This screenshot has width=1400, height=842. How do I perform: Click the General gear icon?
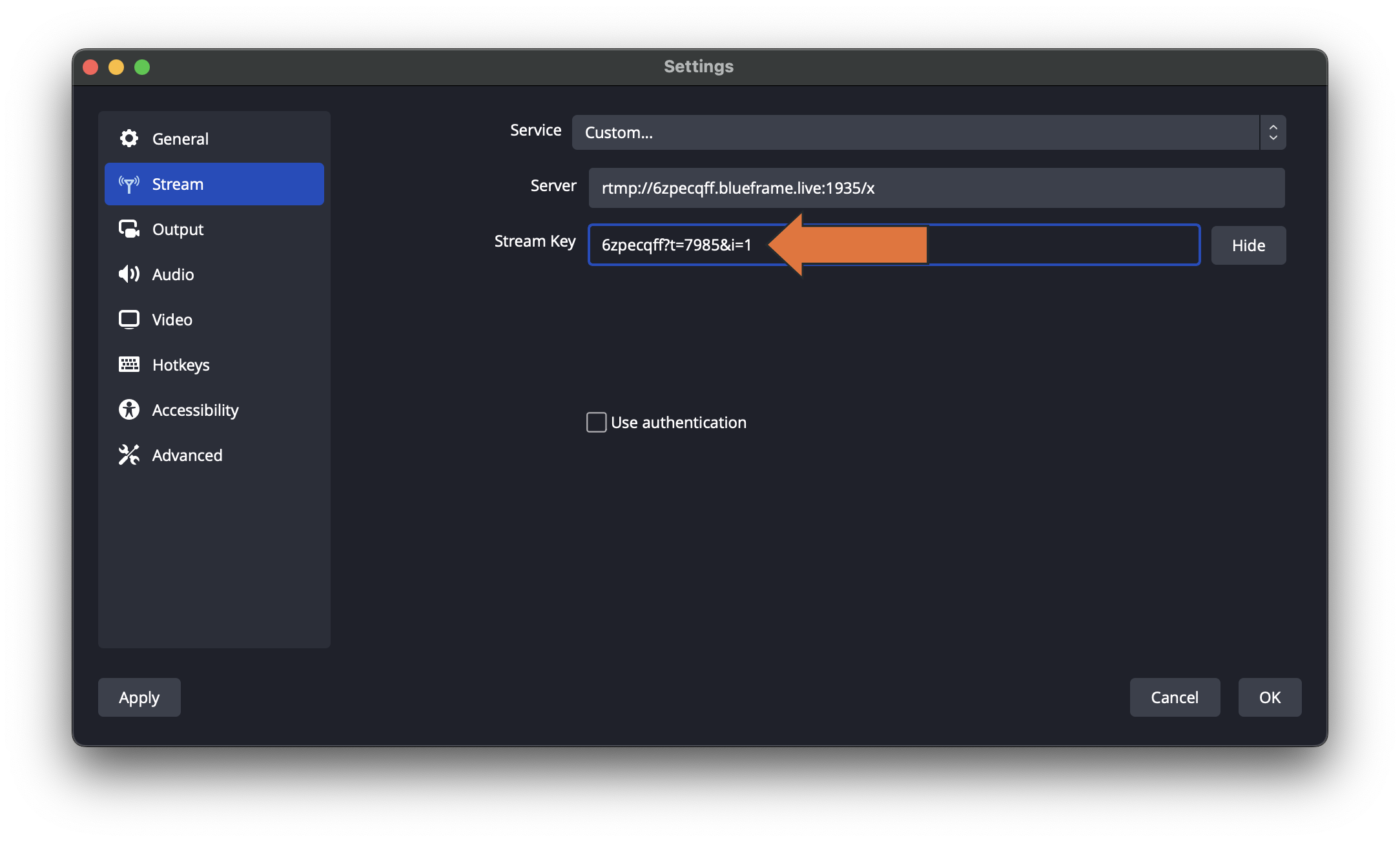pyautogui.click(x=129, y=138)
